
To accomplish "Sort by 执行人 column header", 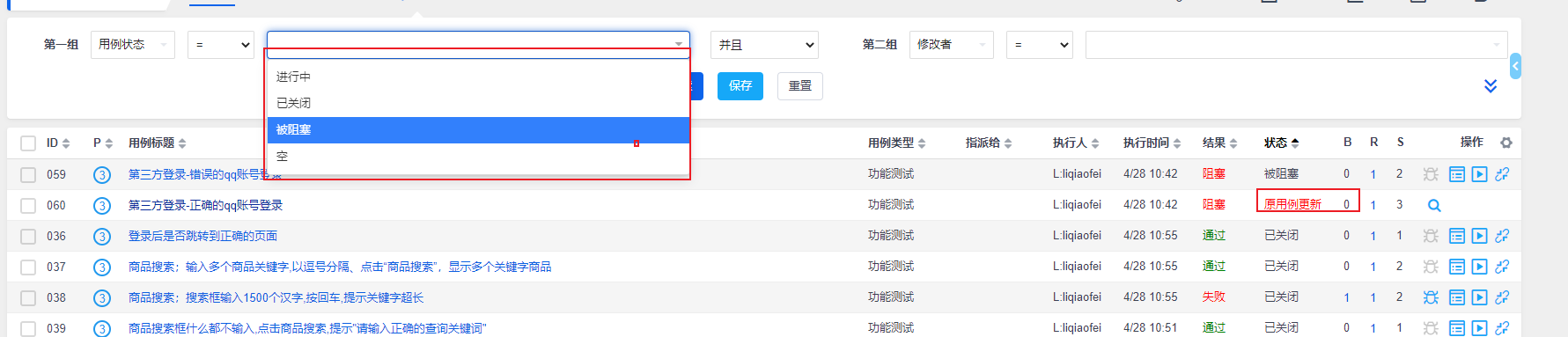I will (x=1076, y=143).
